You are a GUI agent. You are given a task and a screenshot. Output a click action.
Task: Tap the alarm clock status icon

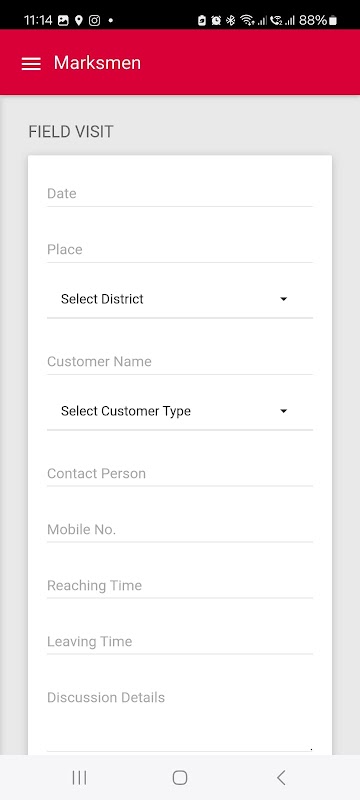(216, 20)
